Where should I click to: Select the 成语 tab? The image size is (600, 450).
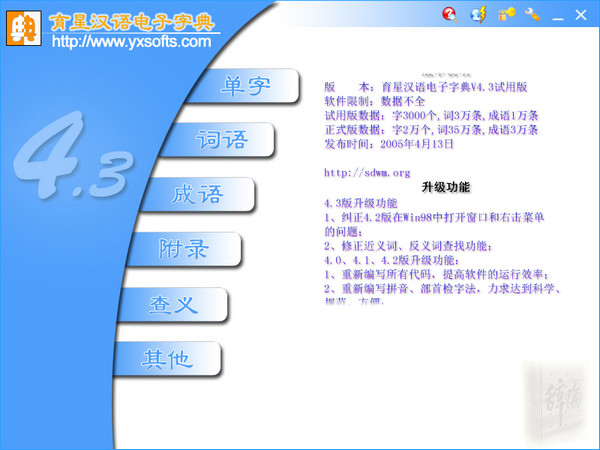[197, 194]
